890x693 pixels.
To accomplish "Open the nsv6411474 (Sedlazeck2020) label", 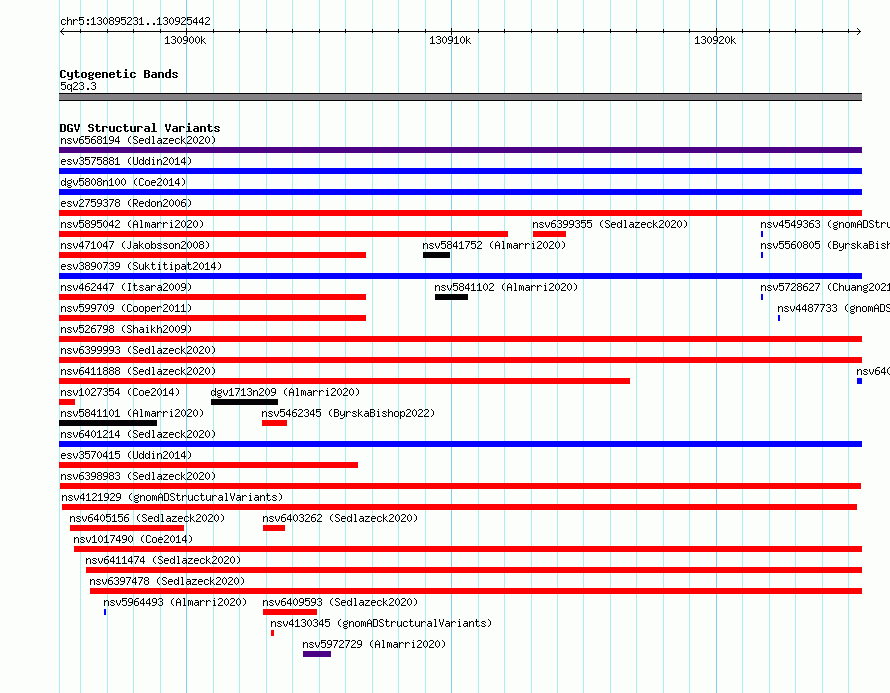I will [163, 560].
